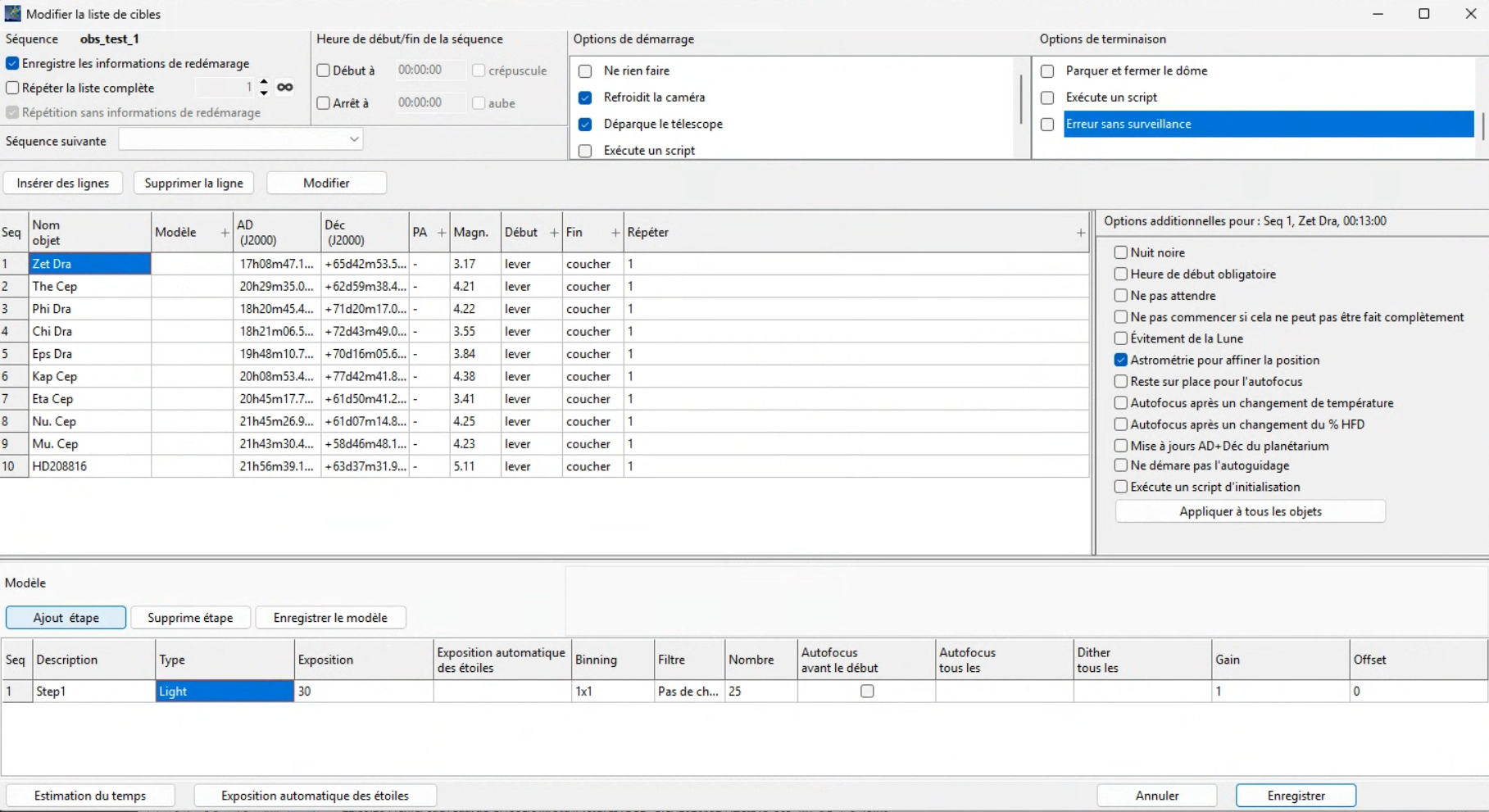Check Mise à jours AD+Déc du planétarium

click(x=1121, y=446)
